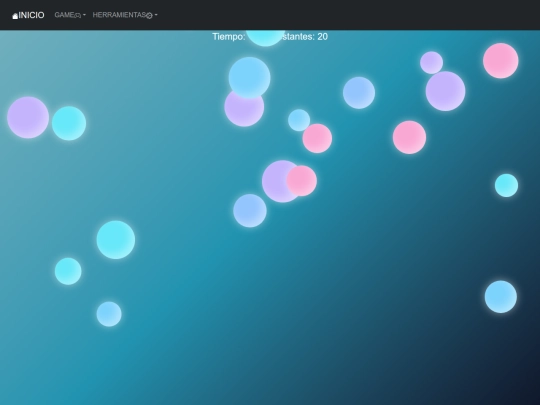Pop the cyan bubble beside the far-left purple bubble
This screenshot has width=540, height=405.
pos(69,123)
